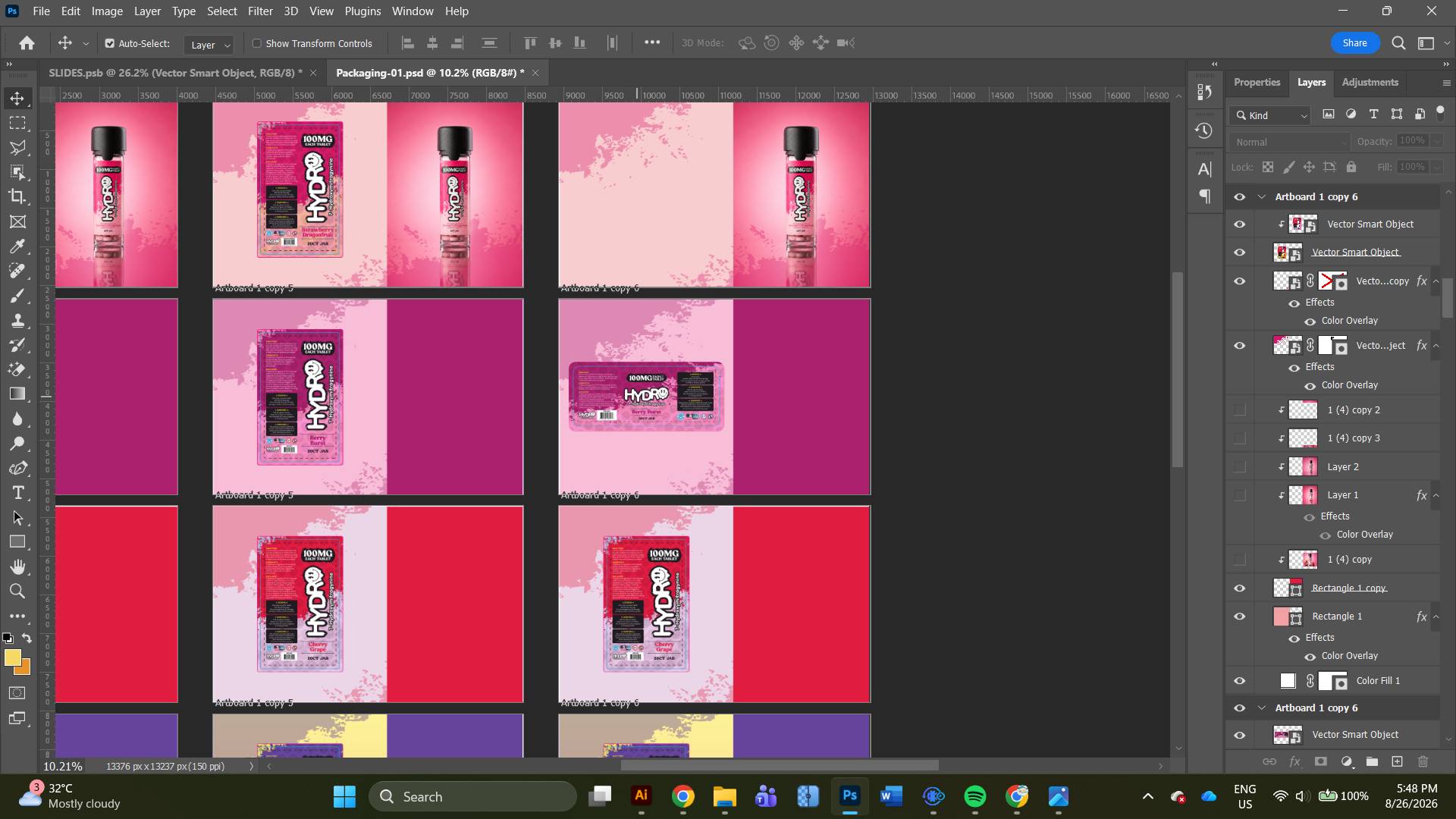The width and height of the screenshot is (1456, 819).
Task: Open the Kind filter dropdown
Action: pos(1272,115)
